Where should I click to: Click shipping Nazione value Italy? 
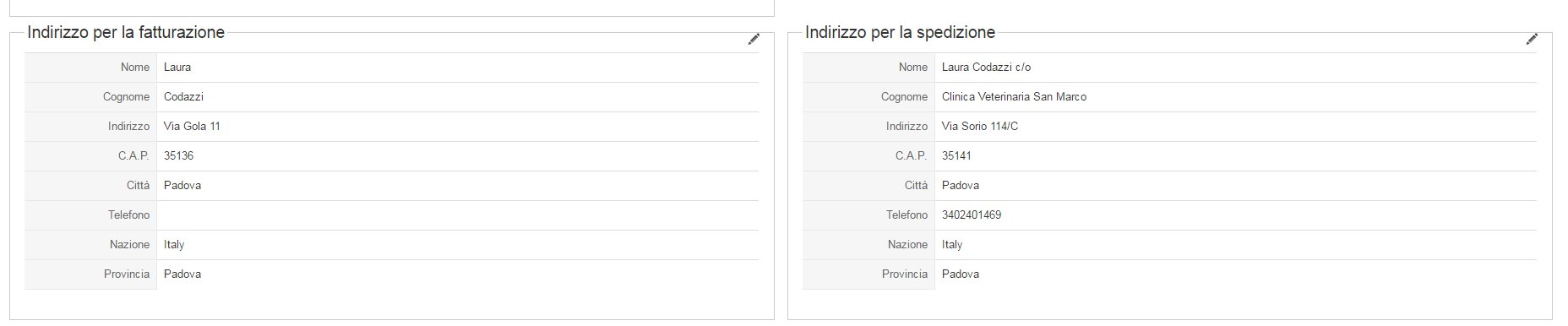pyautogui.click(x=952, y=245)
